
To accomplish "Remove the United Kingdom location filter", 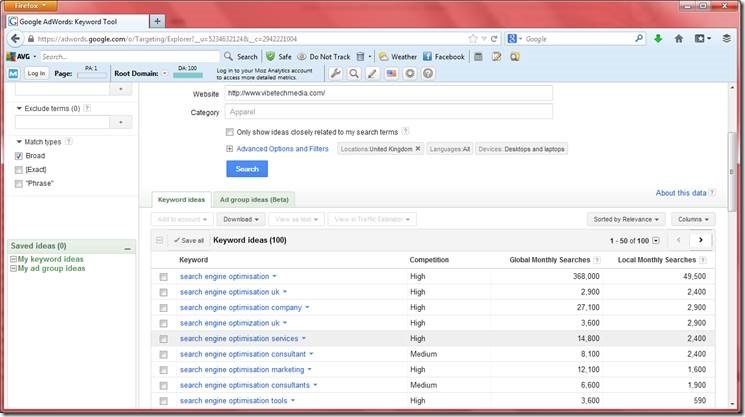I will point(418,148).
